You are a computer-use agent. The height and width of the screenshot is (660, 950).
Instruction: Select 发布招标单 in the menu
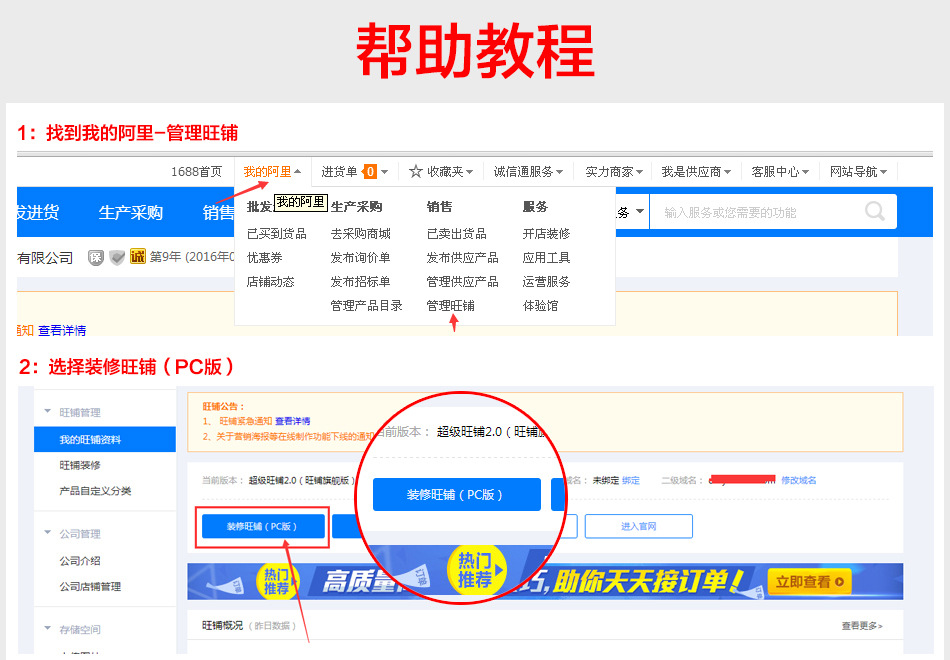(x=360, y=282)
